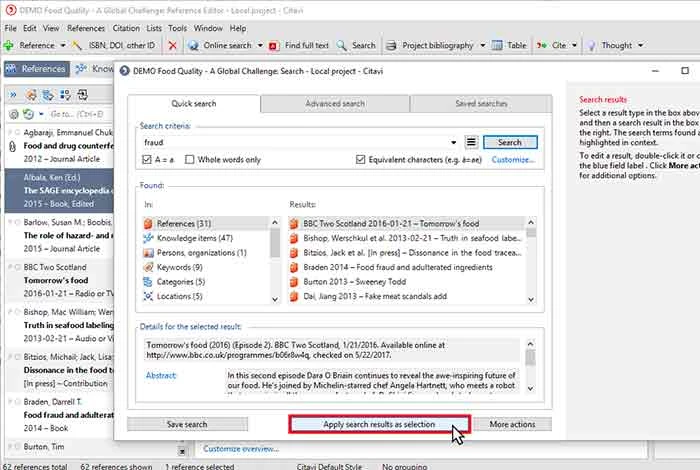Open the Citation menu
The height and width of the screenshot is (470, 700).
coord(128,29)
